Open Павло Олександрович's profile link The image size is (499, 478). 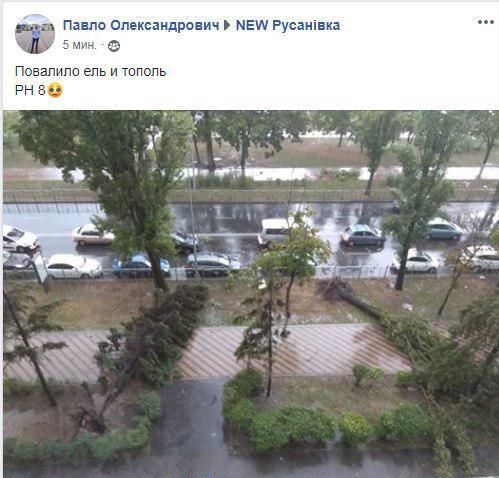point(141,25)
